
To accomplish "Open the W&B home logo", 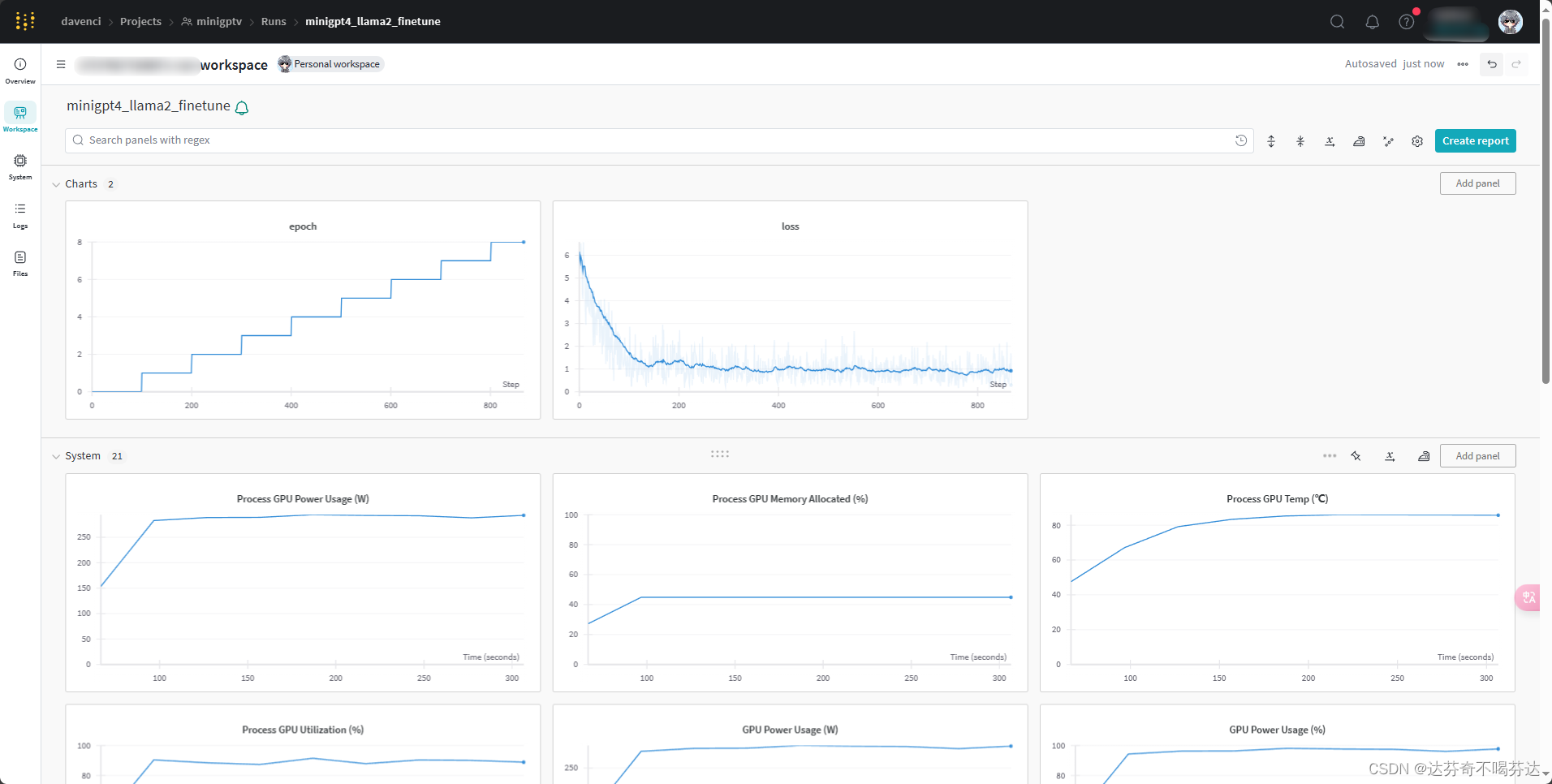I will point(25,21).
